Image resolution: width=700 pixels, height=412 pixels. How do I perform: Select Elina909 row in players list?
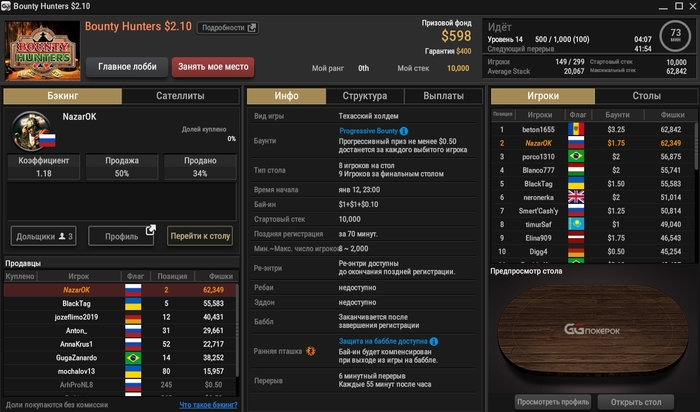pyautogui.click(x=593, y=238)
